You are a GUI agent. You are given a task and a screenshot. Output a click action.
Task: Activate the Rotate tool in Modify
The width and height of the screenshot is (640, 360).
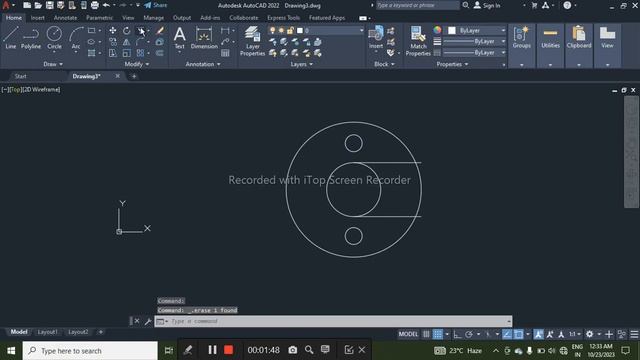pyautogui.click(x=127, y=31)
